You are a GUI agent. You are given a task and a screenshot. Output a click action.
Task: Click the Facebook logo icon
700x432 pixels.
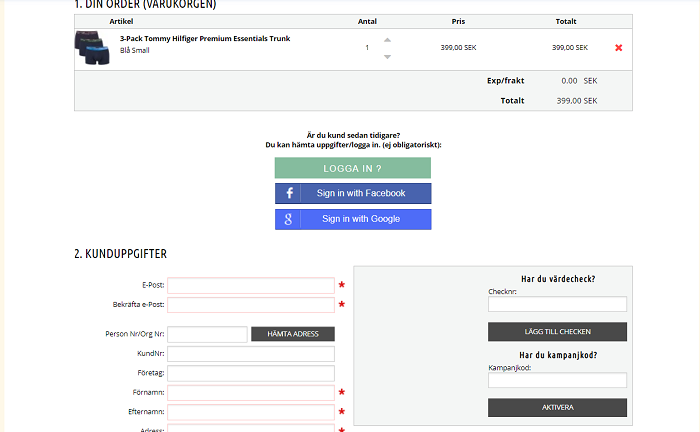289,193
